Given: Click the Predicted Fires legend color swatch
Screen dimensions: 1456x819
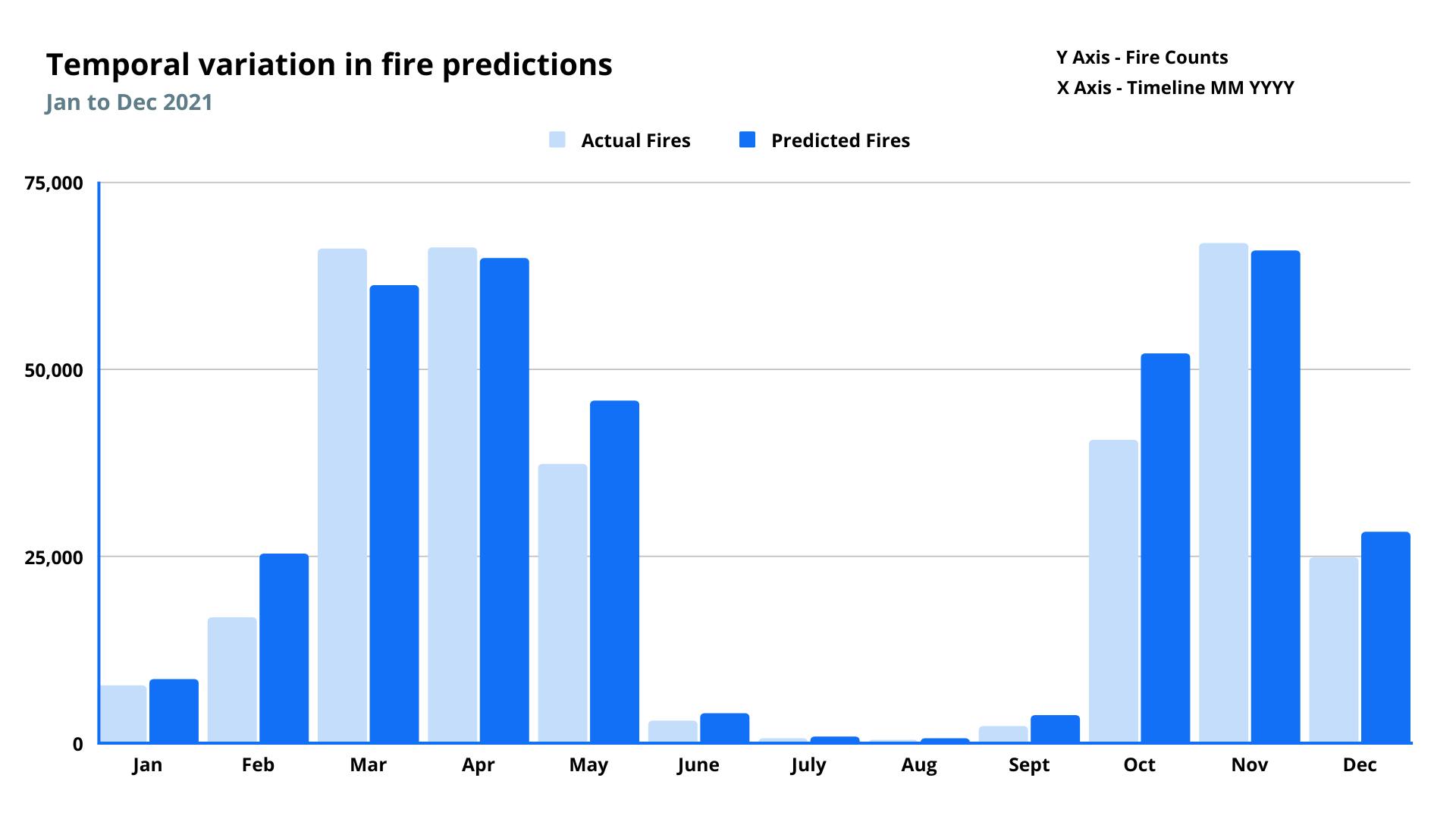Looking at the screenshot, I should (747, 140).
